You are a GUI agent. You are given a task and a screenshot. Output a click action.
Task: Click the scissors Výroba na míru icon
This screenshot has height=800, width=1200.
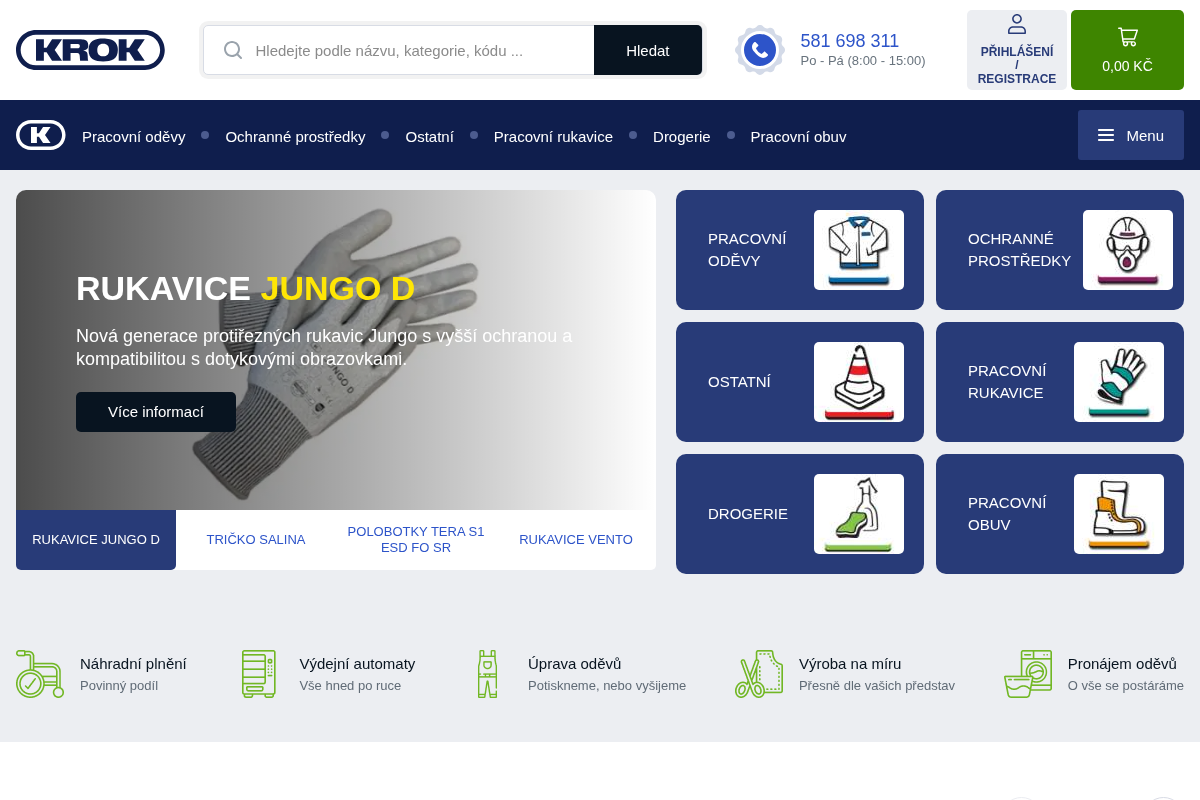coord(759,674)
